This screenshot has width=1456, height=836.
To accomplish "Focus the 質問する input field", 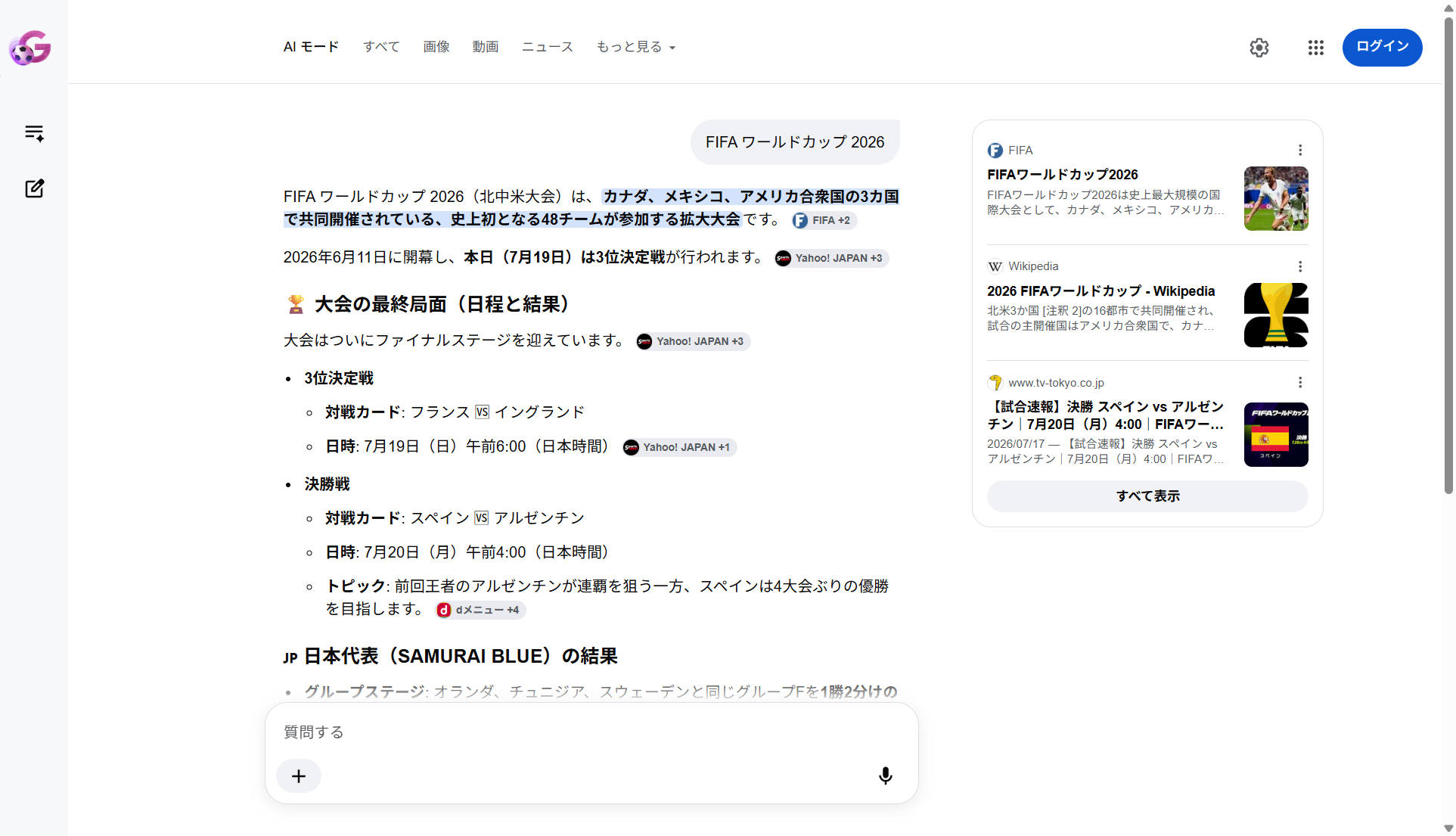I will 591,732.
